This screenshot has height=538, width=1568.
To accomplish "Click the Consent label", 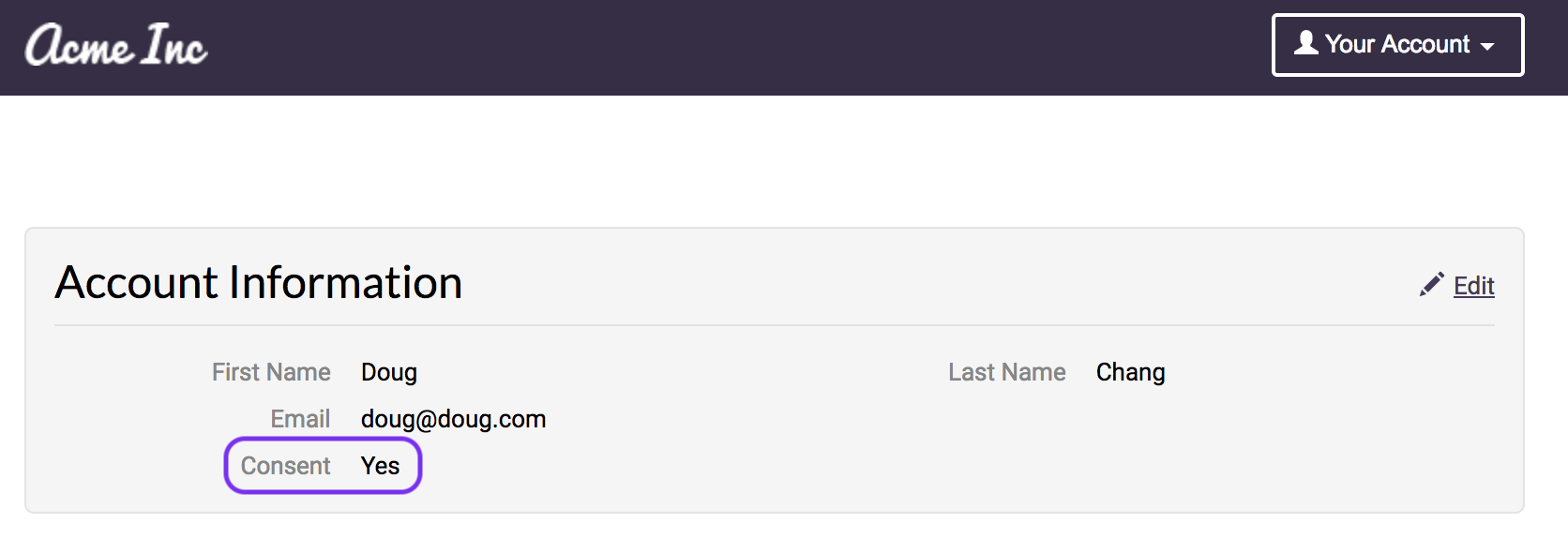I will pos(285,466).
